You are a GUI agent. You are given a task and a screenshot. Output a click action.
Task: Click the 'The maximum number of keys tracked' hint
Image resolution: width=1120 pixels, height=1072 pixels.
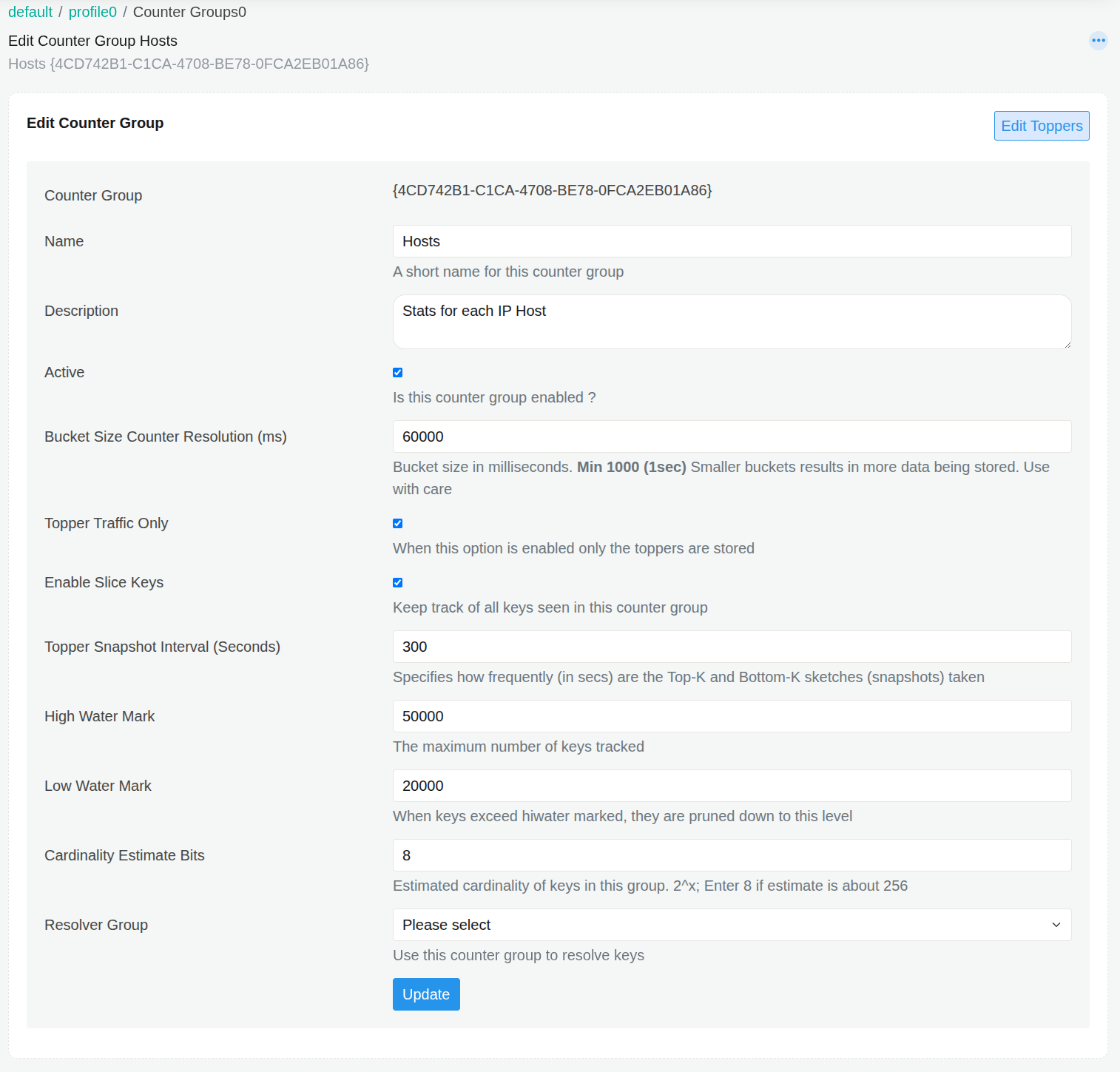click(x=519, y=746)
